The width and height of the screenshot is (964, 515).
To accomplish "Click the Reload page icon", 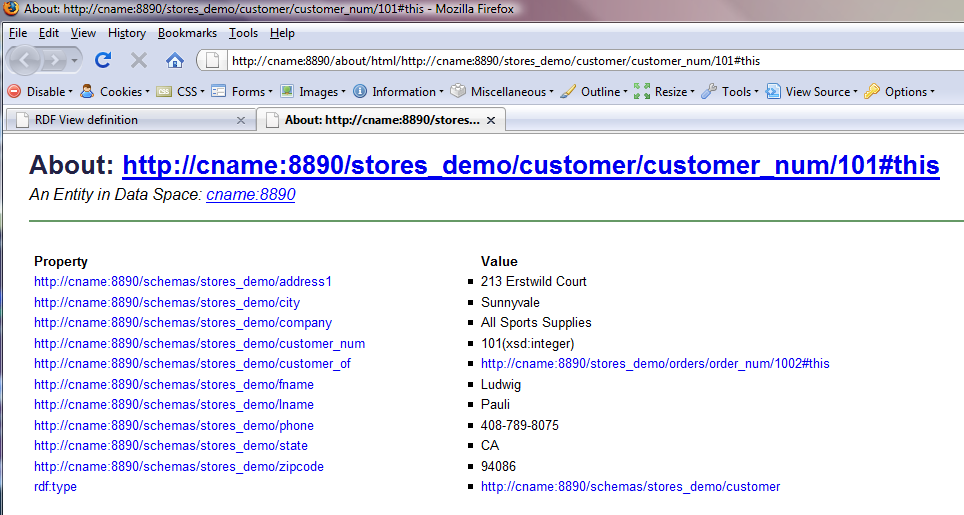I will 103,60.
